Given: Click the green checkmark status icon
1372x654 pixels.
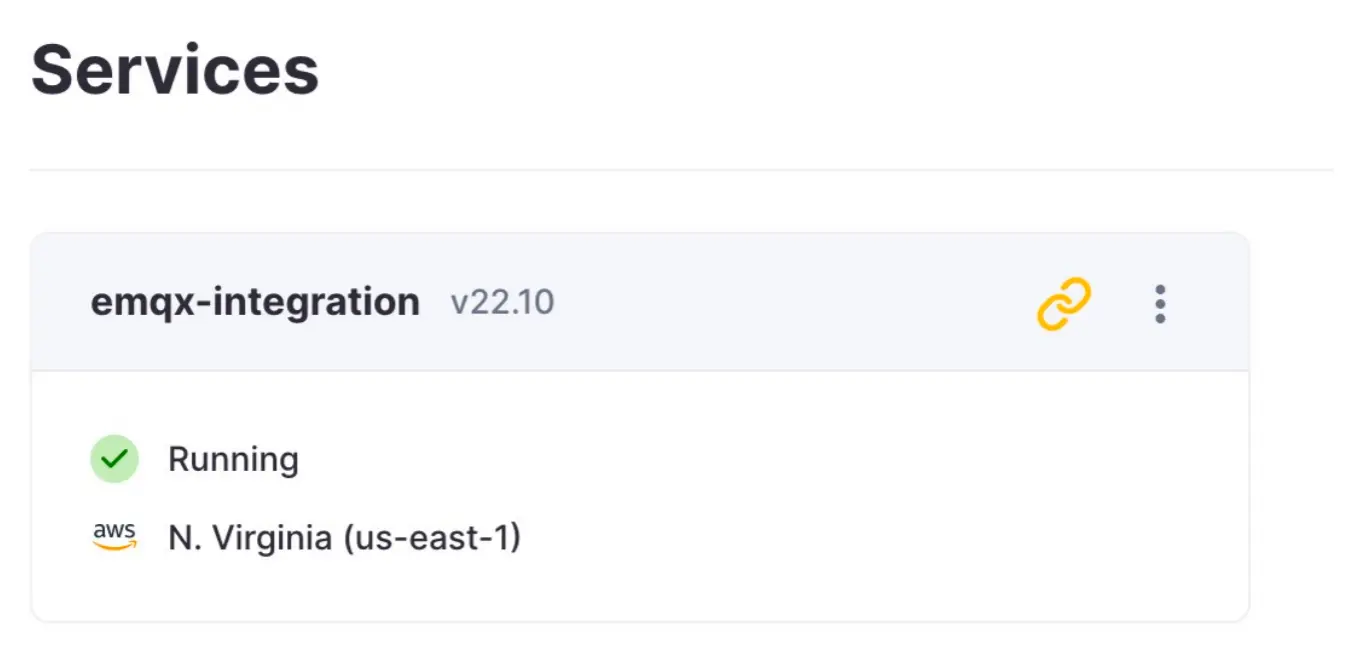Looking at the screenshot, I should coord(114,459).
